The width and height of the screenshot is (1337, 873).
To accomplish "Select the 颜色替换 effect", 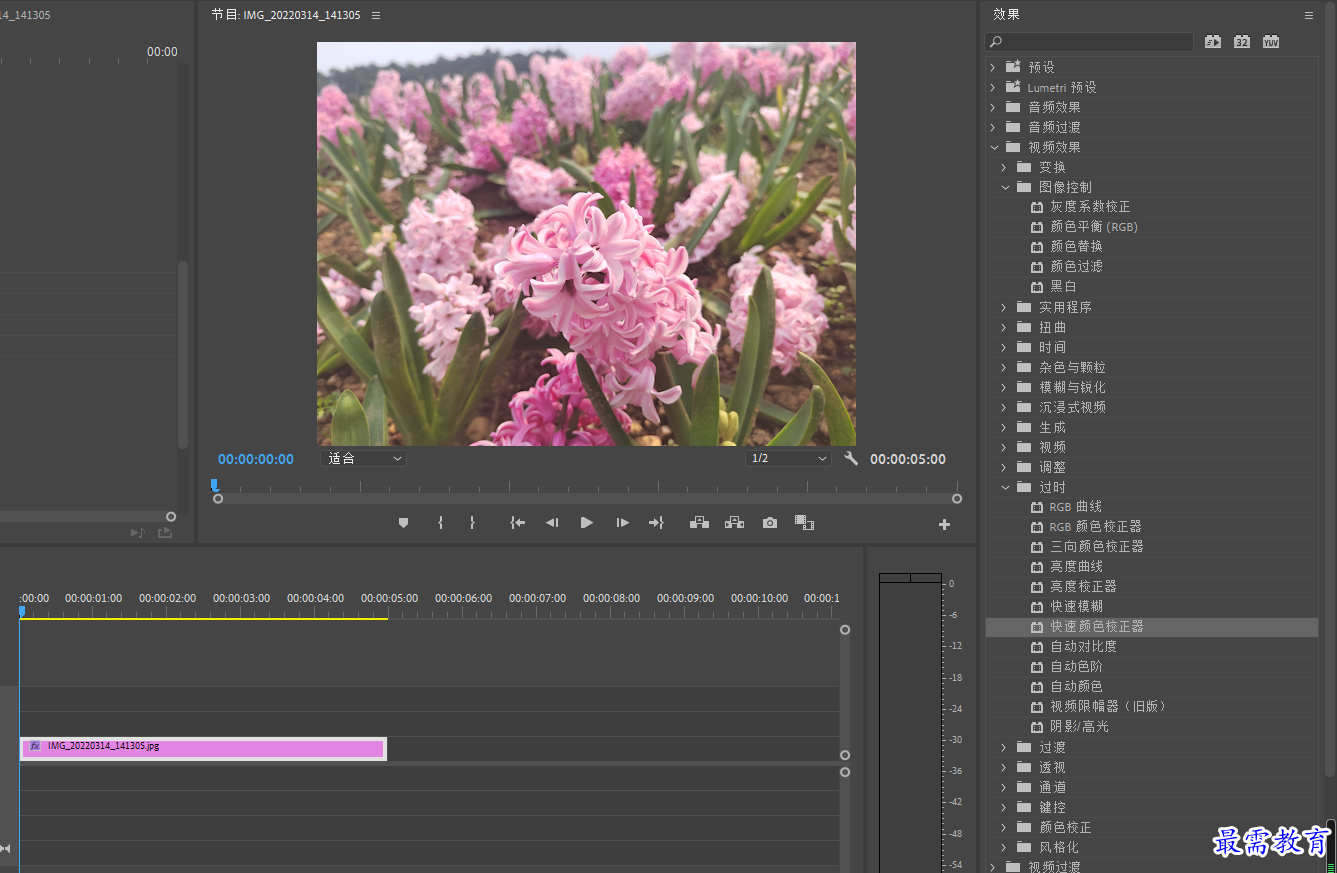I will point(1077,247).
